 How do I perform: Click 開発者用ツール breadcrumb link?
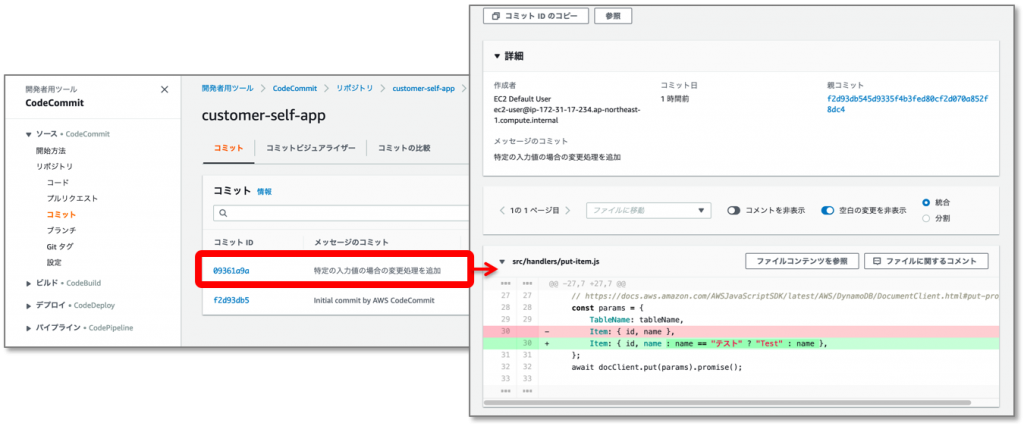coord(228,88)
